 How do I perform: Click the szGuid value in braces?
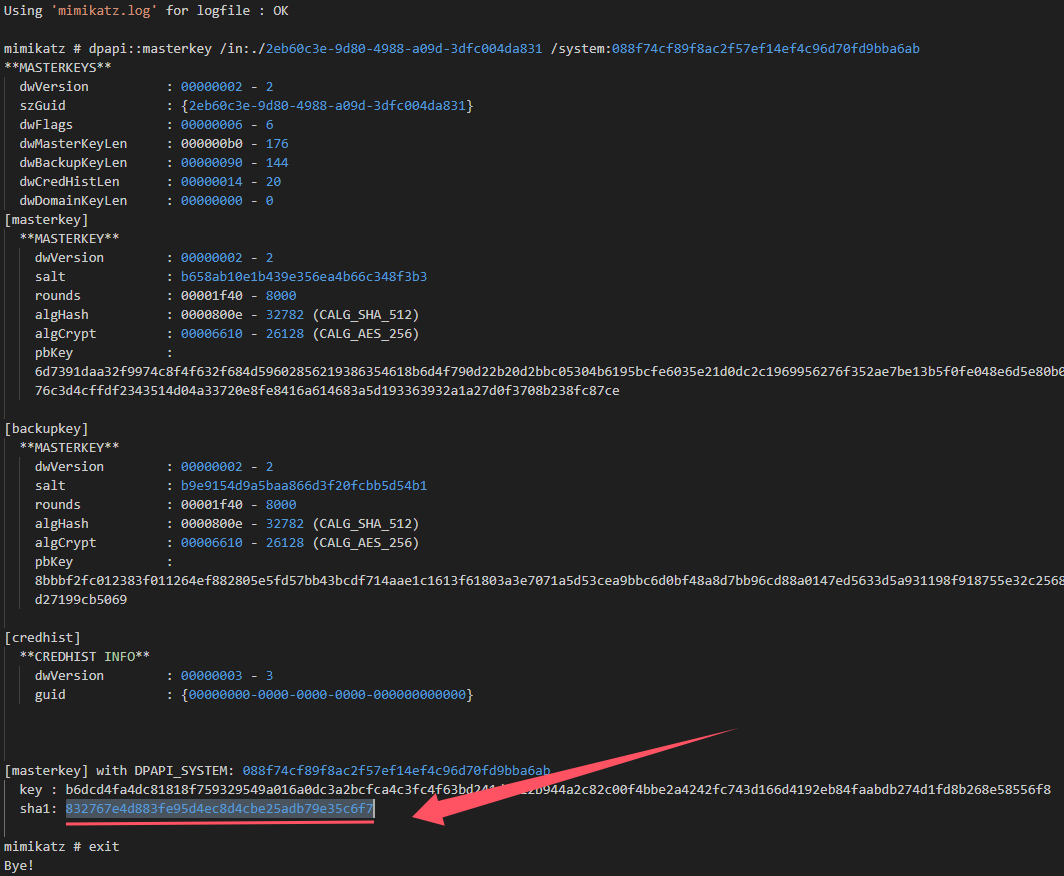[x=327, y=105]
